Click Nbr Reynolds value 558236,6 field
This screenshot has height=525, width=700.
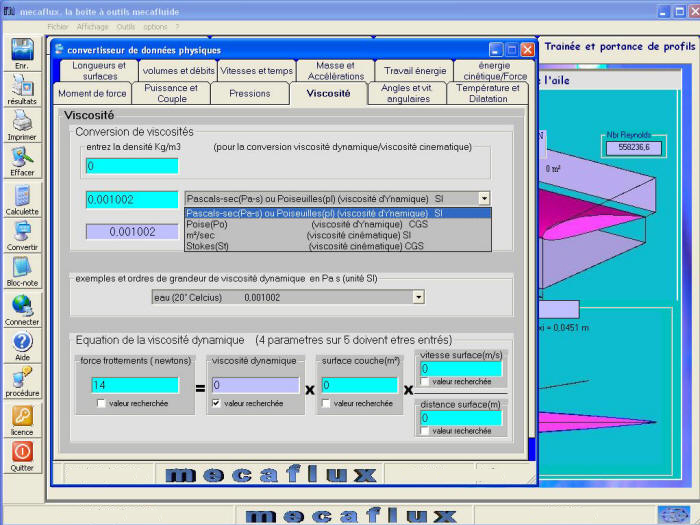pos(634,147)
